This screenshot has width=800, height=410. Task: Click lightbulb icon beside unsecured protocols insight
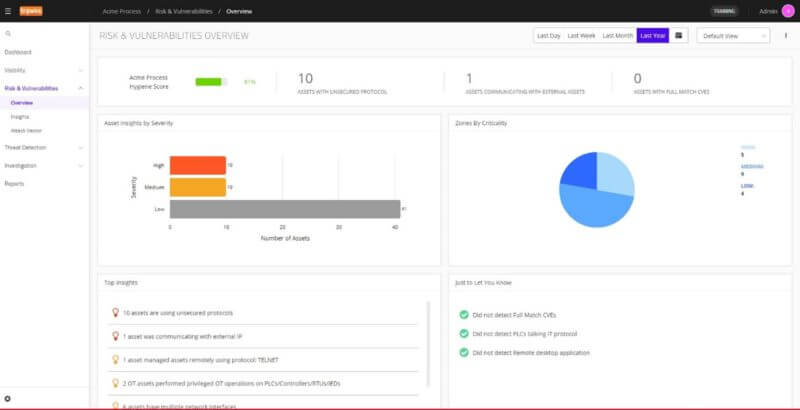point(115,313)
